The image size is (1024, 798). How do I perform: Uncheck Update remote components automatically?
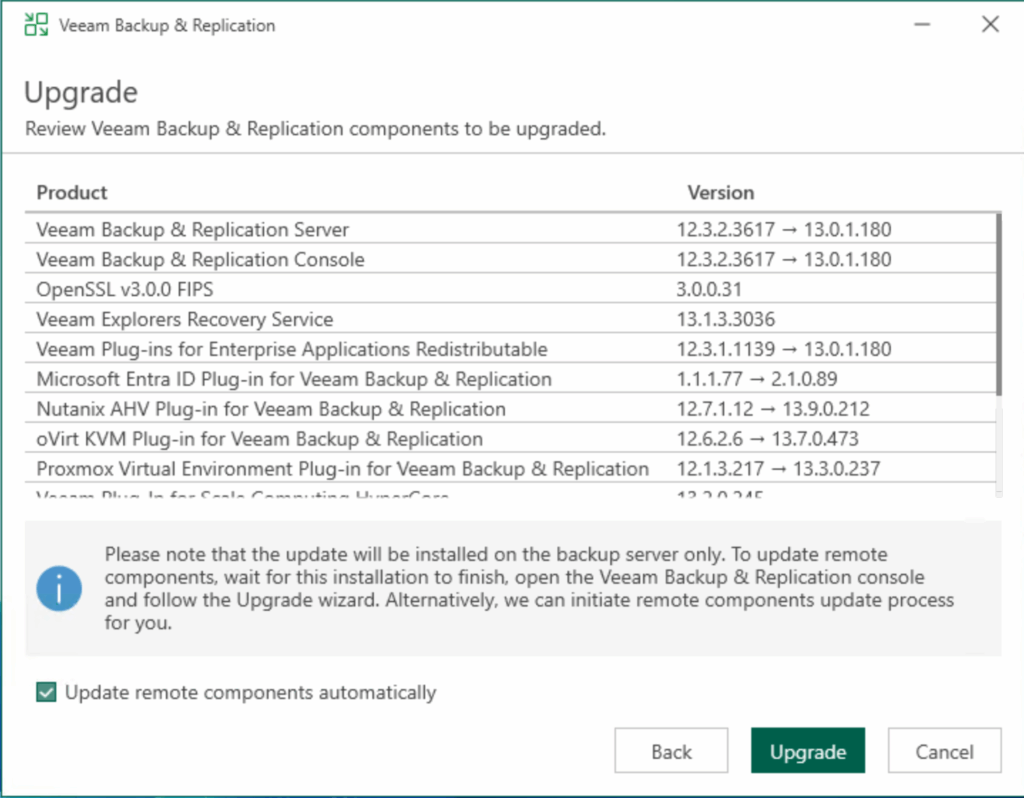click(46, 692)
